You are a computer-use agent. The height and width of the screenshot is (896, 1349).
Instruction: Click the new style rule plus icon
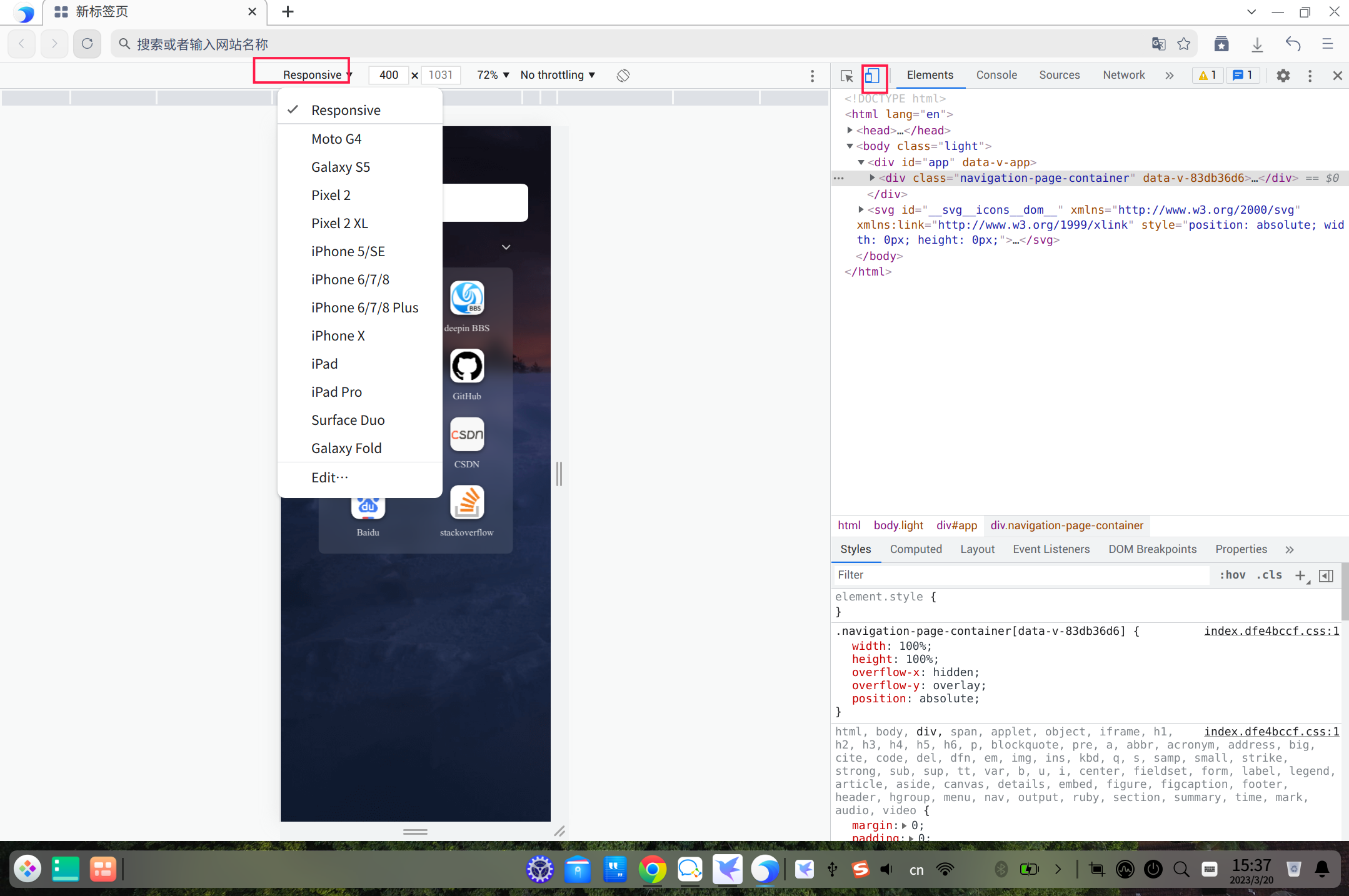[1300, 575]
